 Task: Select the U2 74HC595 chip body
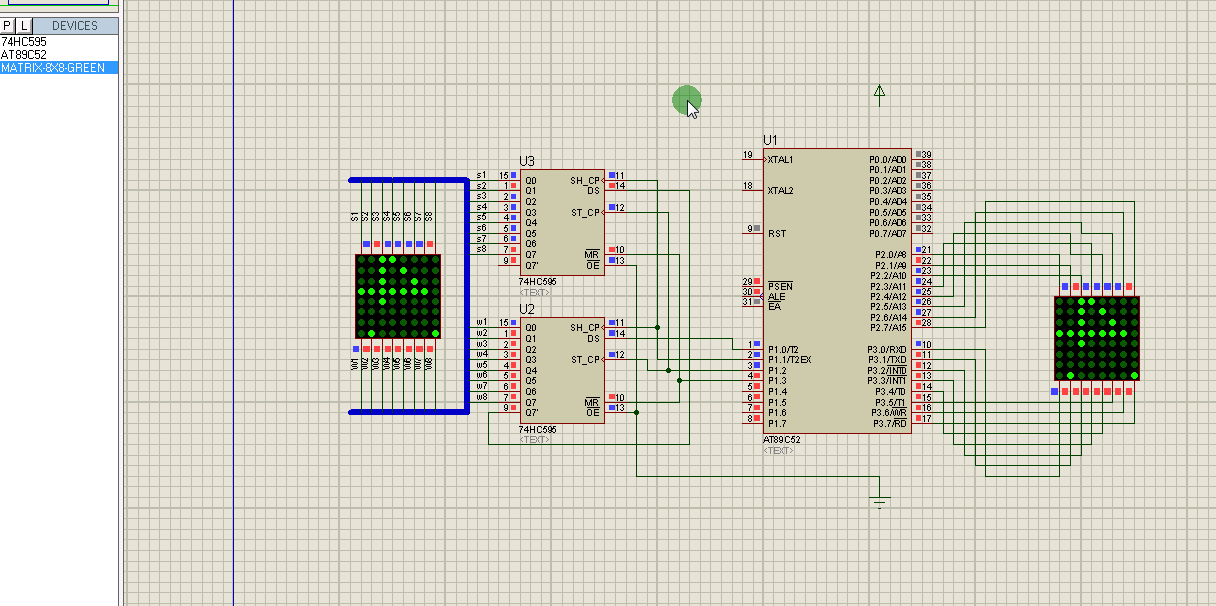[562, 370]
